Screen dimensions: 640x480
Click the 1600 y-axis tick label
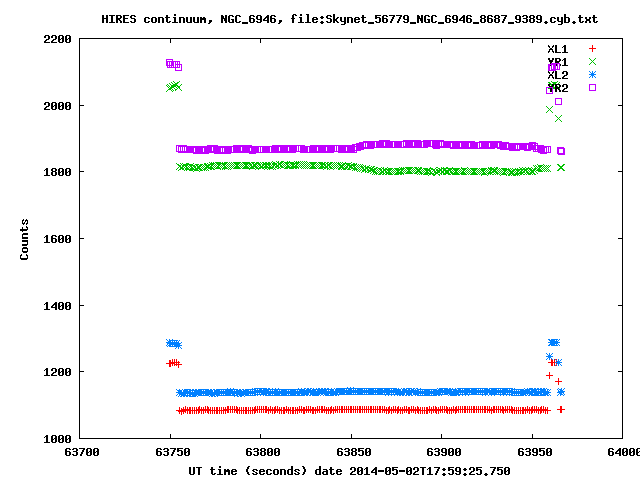point(57,239)
